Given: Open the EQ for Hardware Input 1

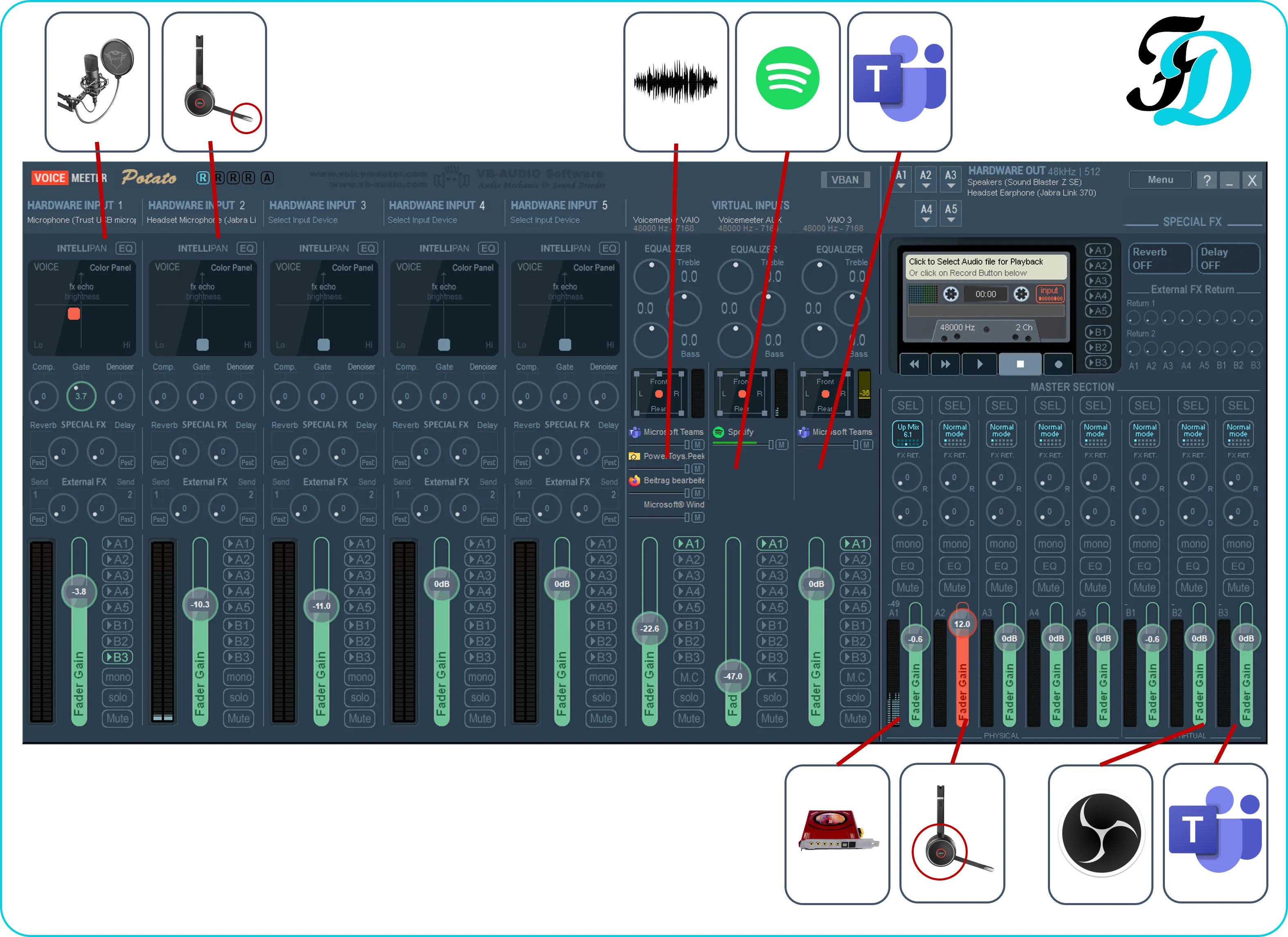Looking at the screenshot, I should click(x=125, y=248).
